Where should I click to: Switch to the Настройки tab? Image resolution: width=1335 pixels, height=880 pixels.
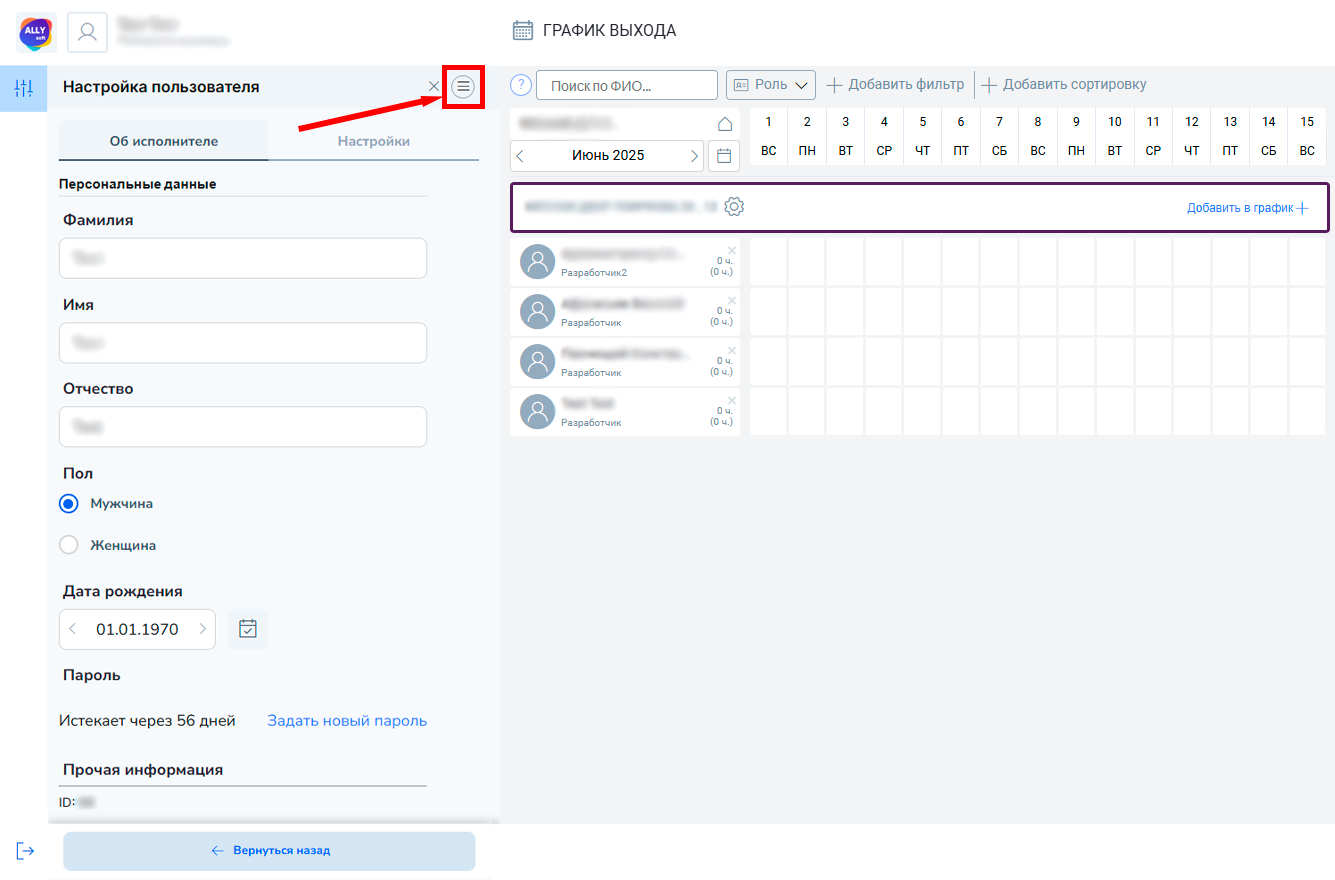373,141
